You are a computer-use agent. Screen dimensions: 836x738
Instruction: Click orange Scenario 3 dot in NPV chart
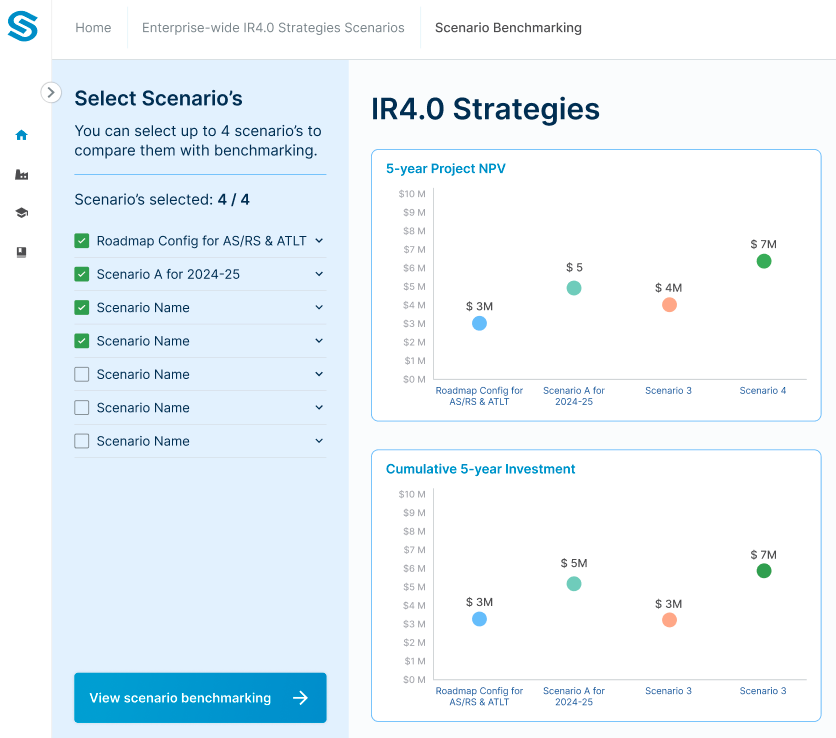[669, 305]
